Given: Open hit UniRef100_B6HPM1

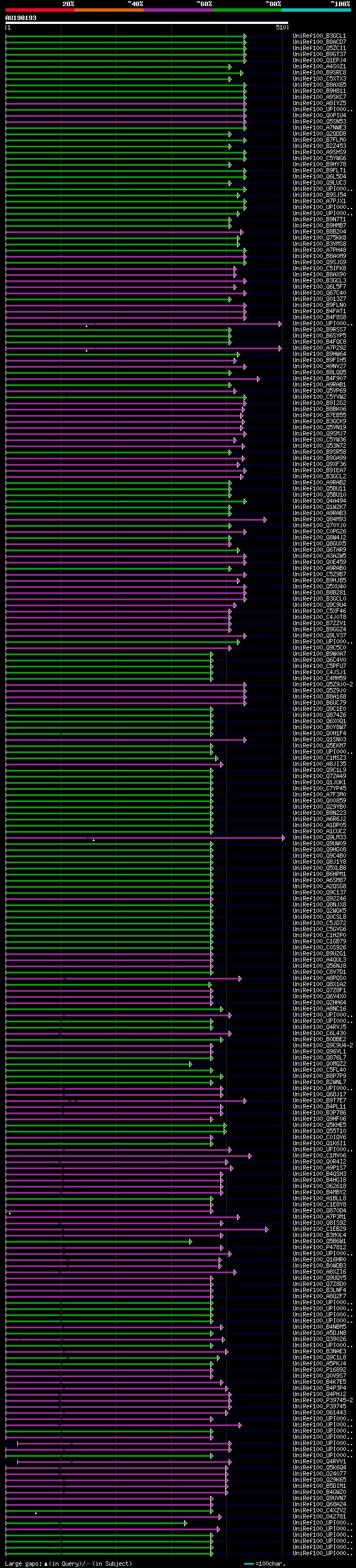Looking at the screenshot, I should [319, 874].
